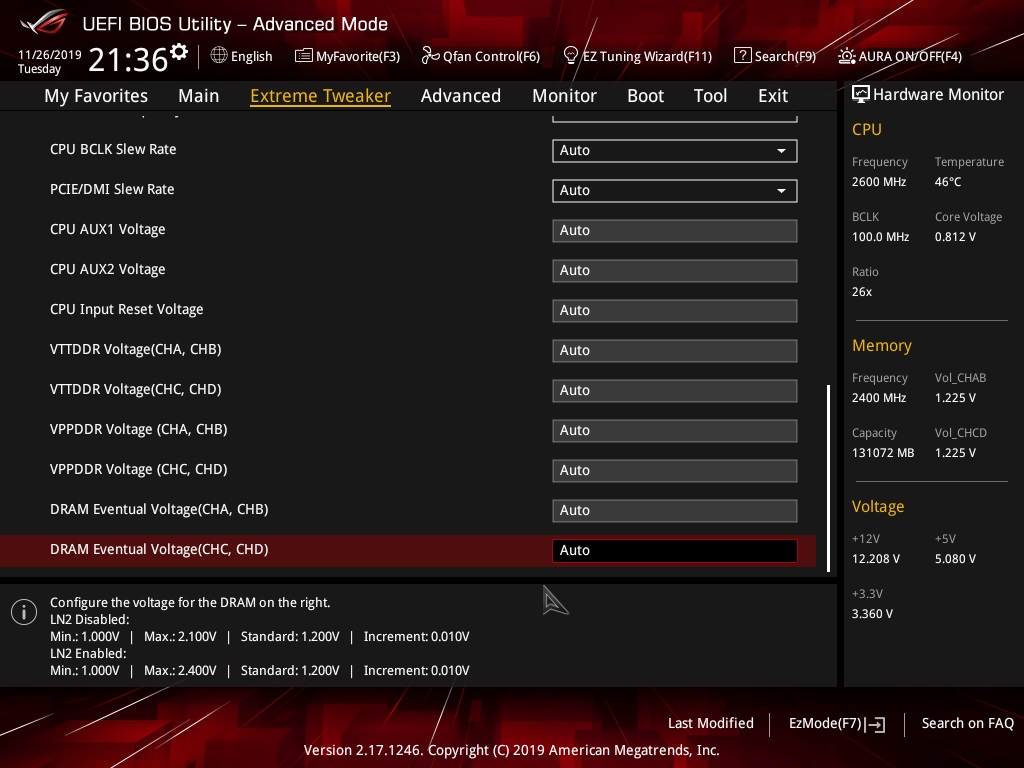The image size is (1024, 768).
Task: Click the EzMode exit arrow icon
Action: (x=875, y=724)
